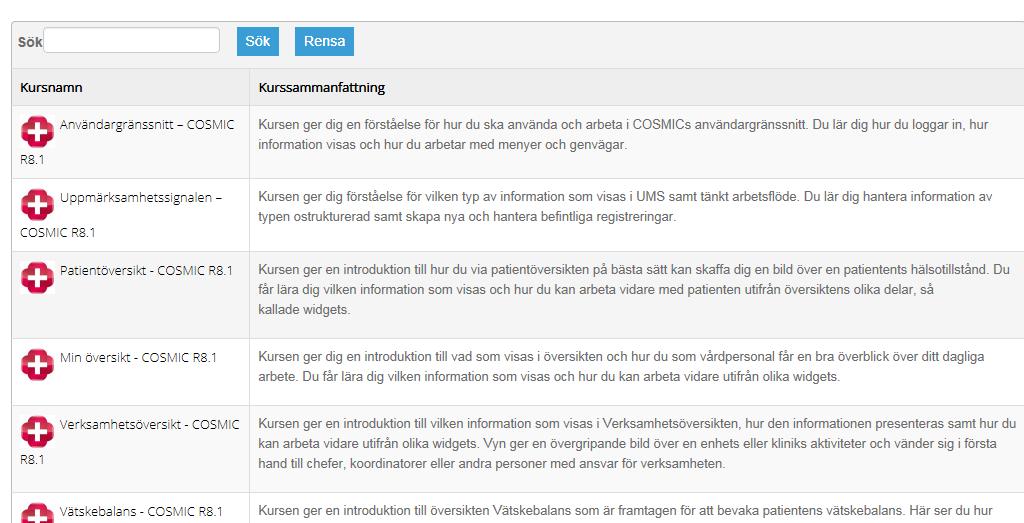
Task: Click the Kurssammanfattning column header
Action: pyautogui.click(x=322, y=87)
